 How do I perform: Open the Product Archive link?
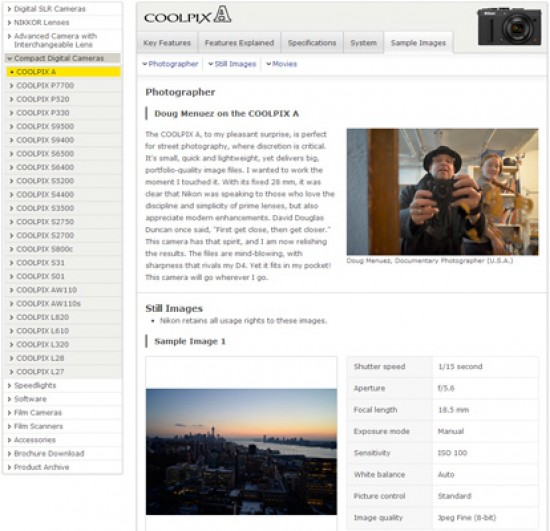click(62, 467)
